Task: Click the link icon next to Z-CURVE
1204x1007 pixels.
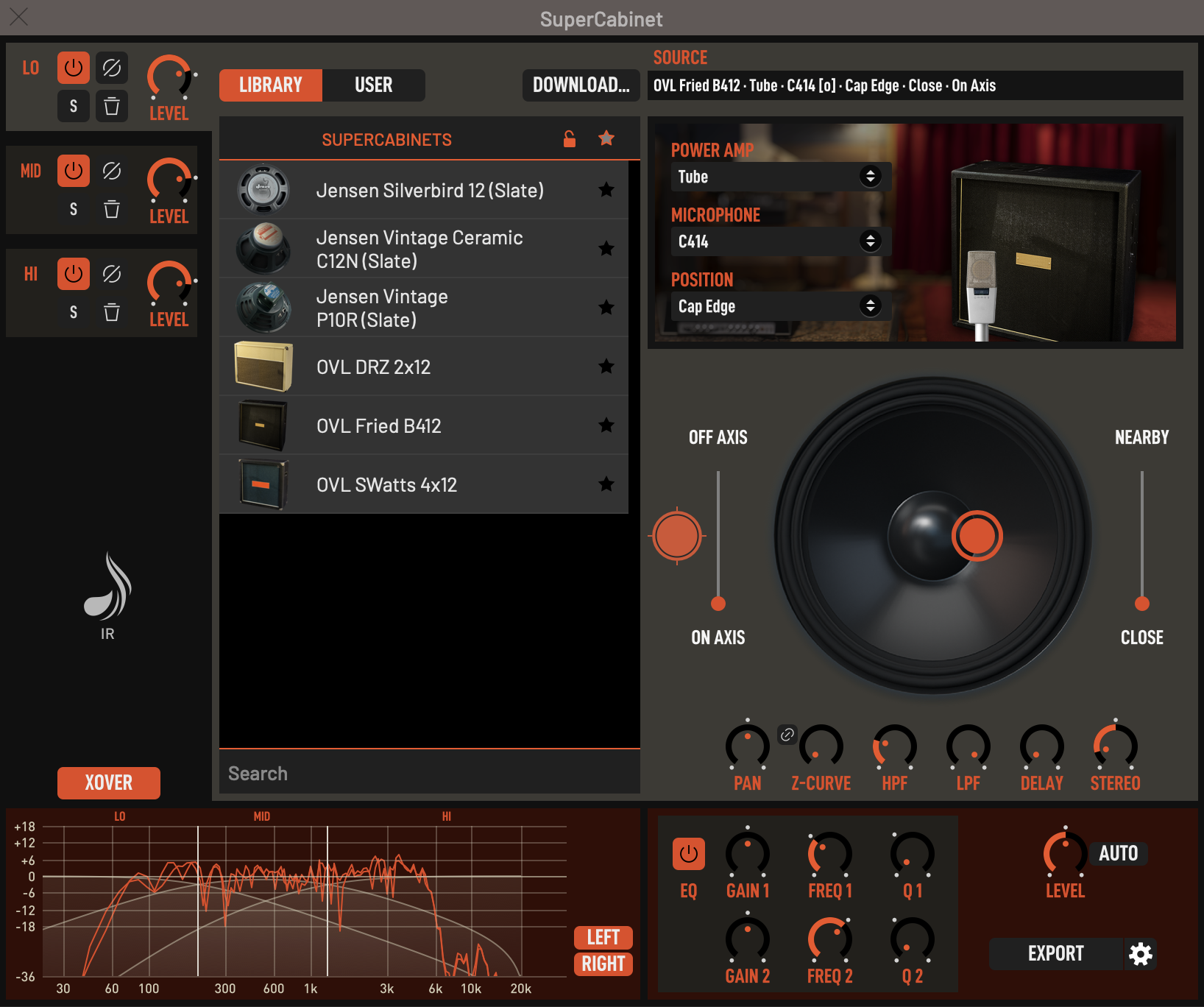Action: click(x=787, y=734)
